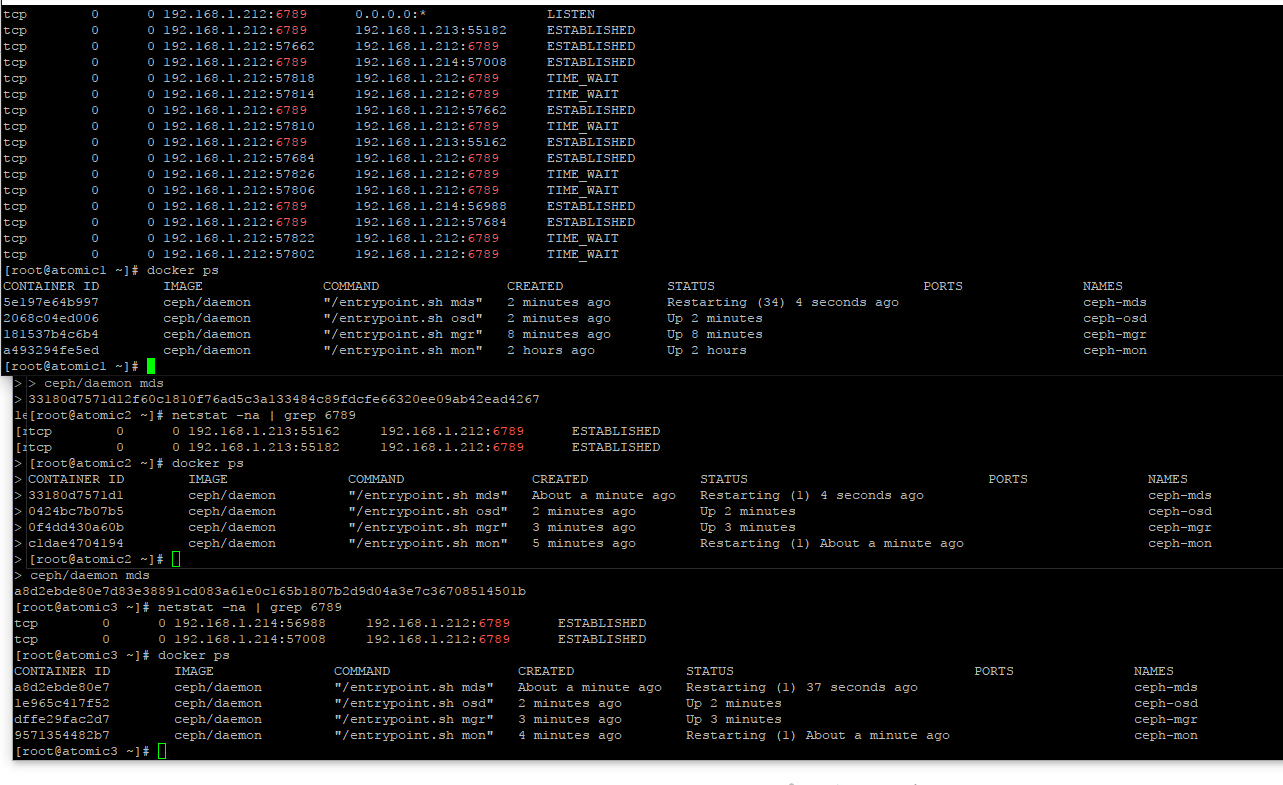
Task: Click local address 192.168.1.212:57806
Action: [x=239, y=190]
